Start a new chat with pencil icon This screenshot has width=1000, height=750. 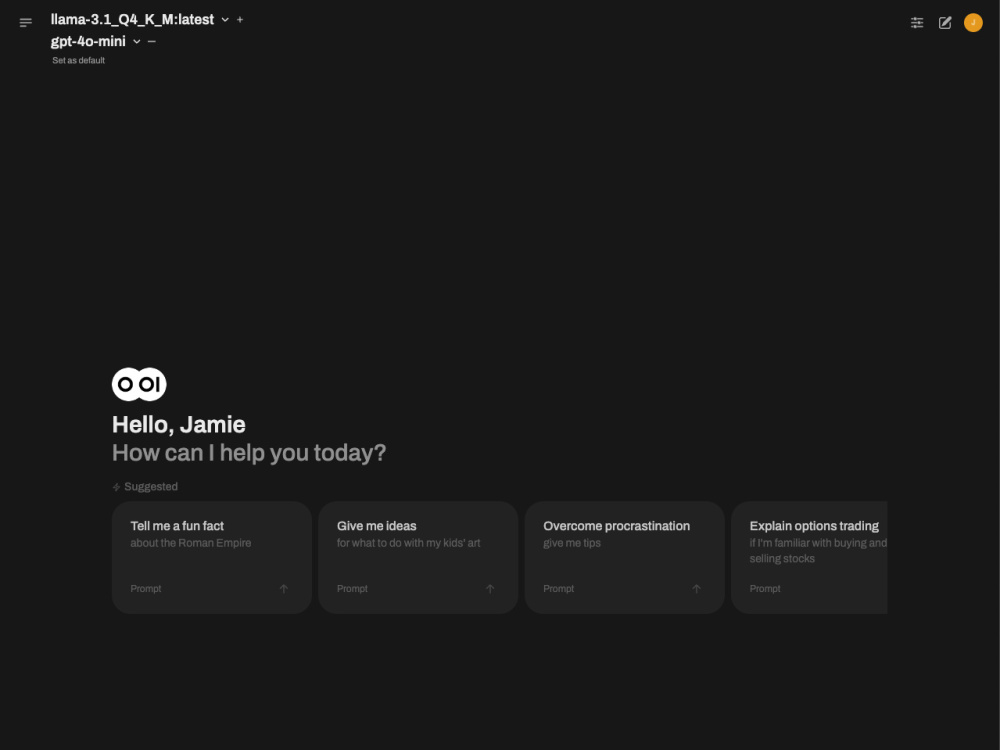click(945, 23)
